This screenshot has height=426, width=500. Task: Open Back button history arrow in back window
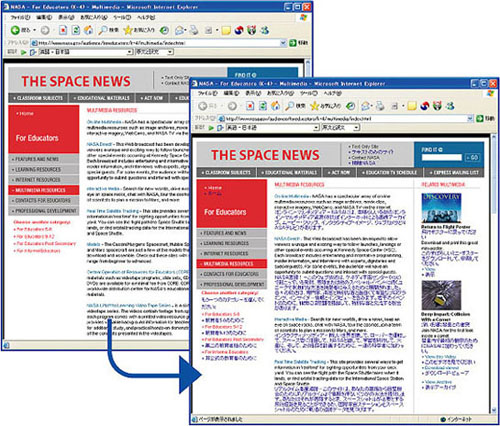(x=34, y=30)
